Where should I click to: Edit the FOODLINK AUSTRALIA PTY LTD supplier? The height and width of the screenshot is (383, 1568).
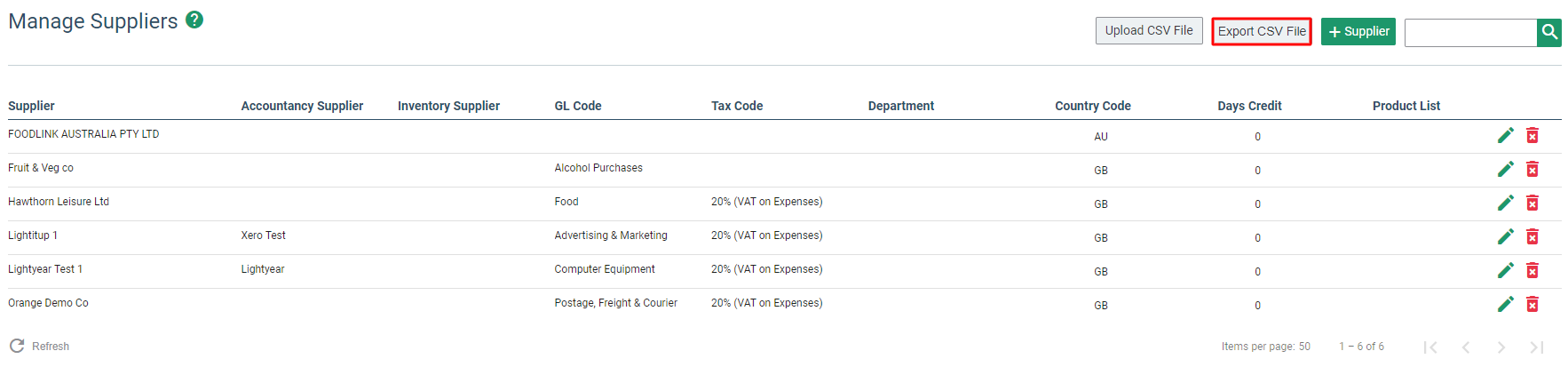pyautogui.click(x=1506, y=135)
